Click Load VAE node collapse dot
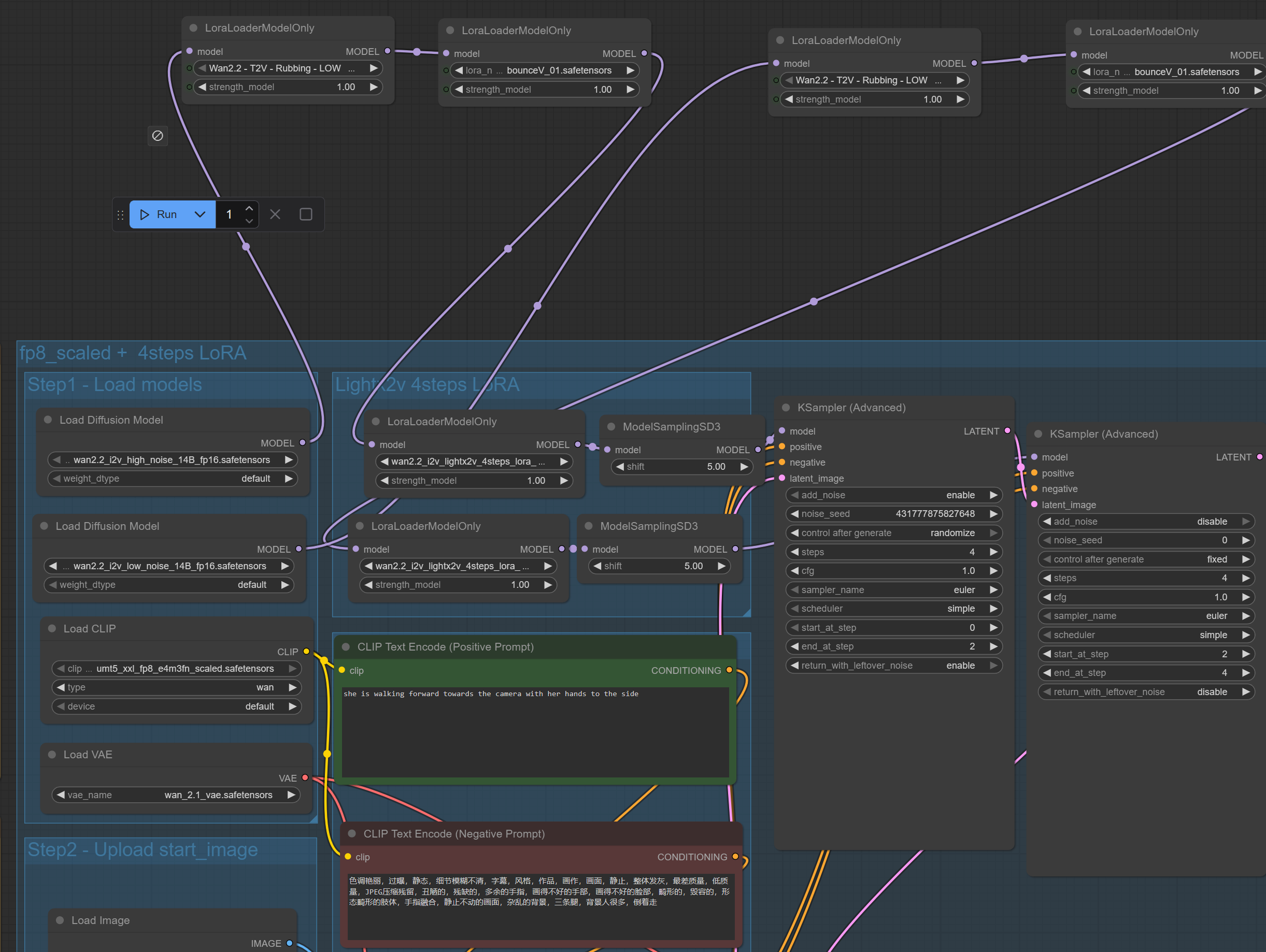Viewport: 1266px width, 952px height. pyautogui.click(x=52, y=755)
